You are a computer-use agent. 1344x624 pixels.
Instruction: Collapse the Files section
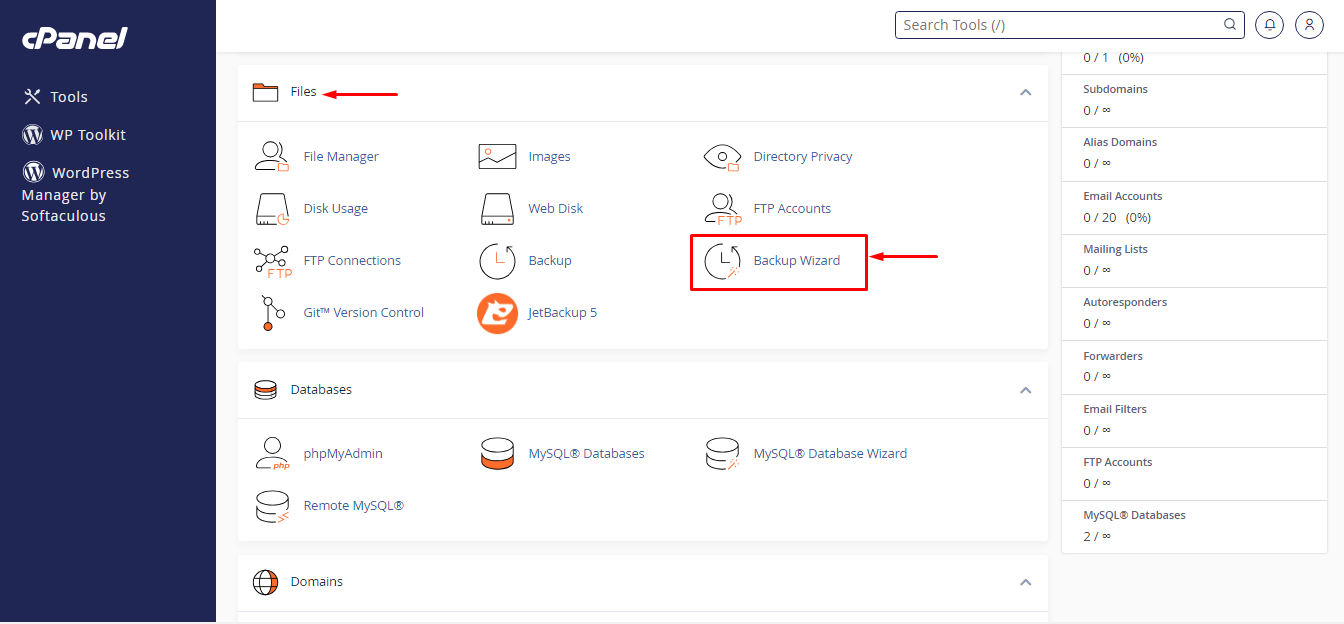(1025, 92)
